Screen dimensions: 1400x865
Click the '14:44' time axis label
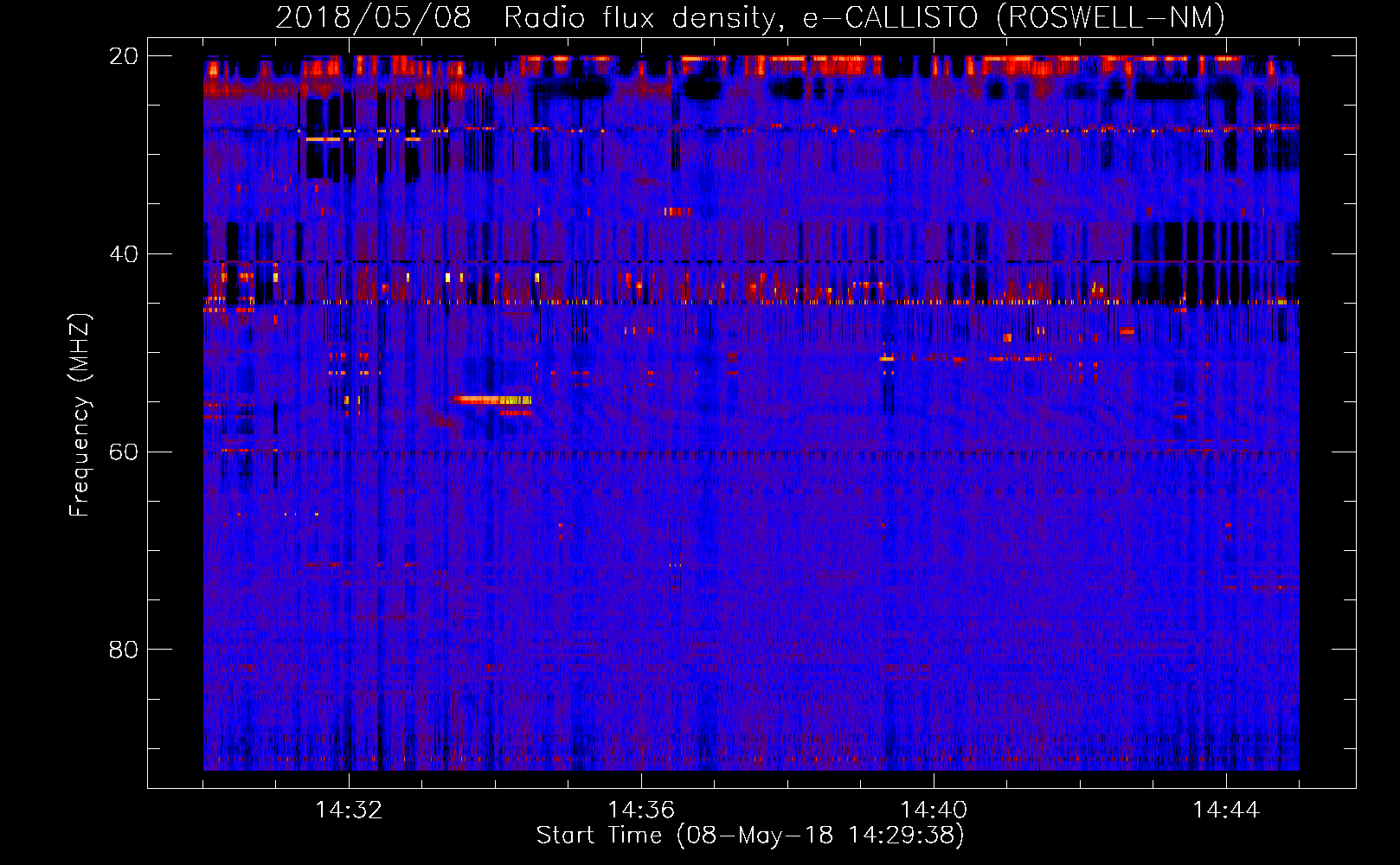point(1226,810)
